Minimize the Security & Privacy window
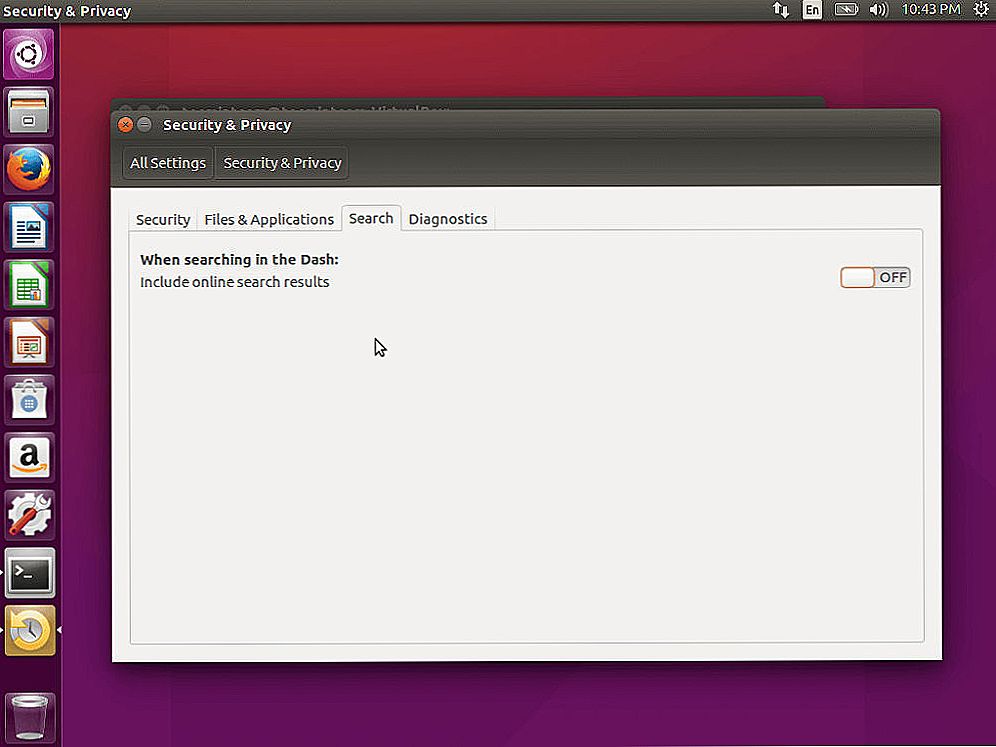This screenshot has height=747, width=996. click(x=145, y=124)
